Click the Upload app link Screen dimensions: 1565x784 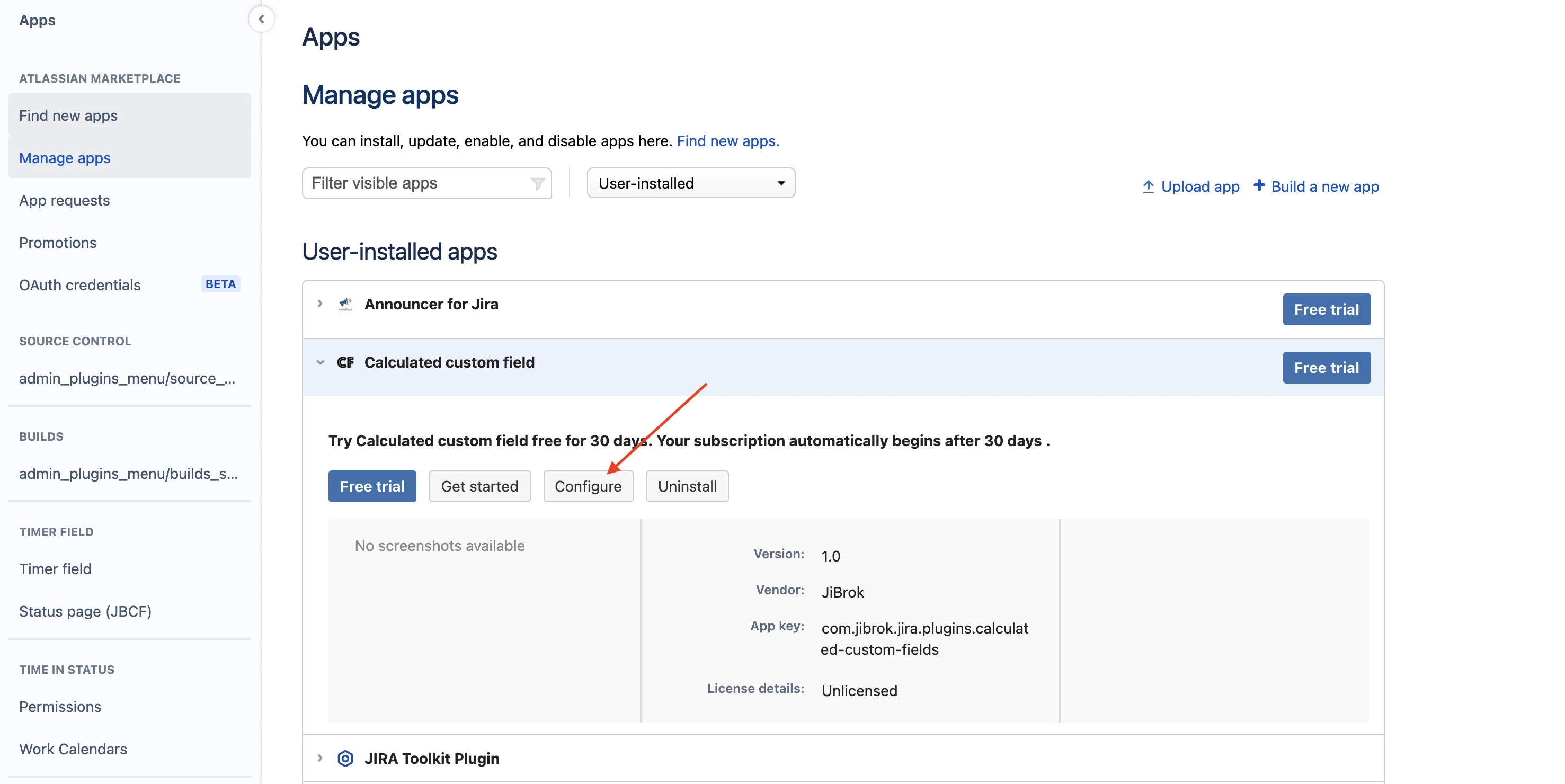[x=1200, y=186]
